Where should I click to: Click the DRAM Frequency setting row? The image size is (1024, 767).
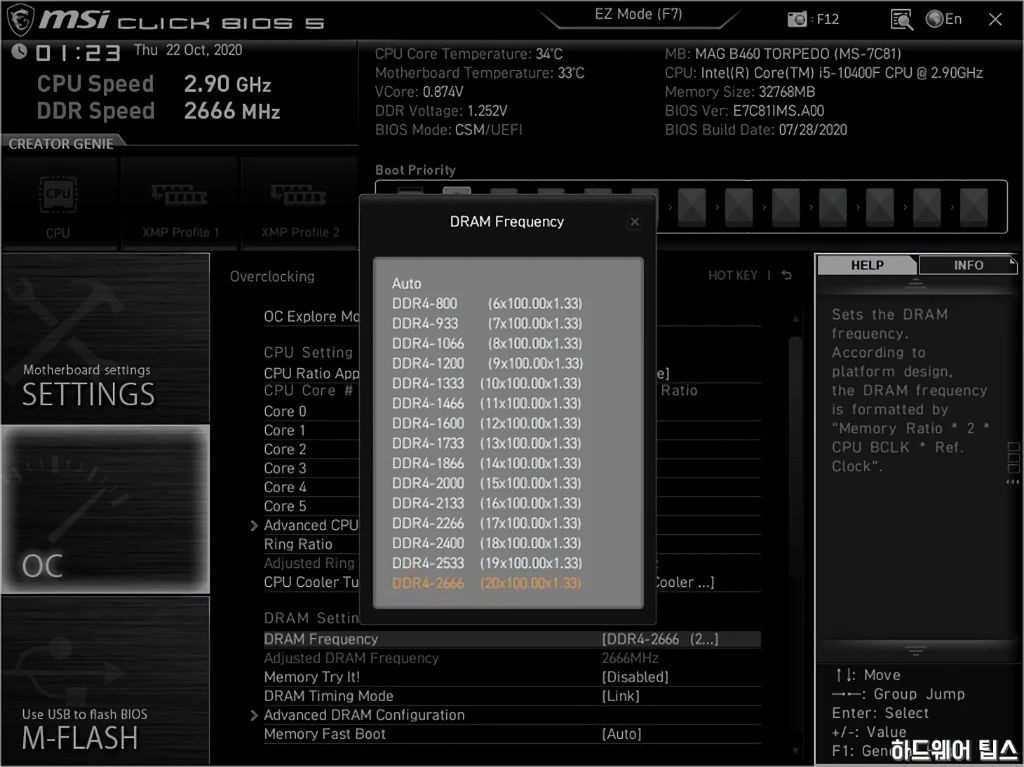pyautogui.click(x=512, y=639)
